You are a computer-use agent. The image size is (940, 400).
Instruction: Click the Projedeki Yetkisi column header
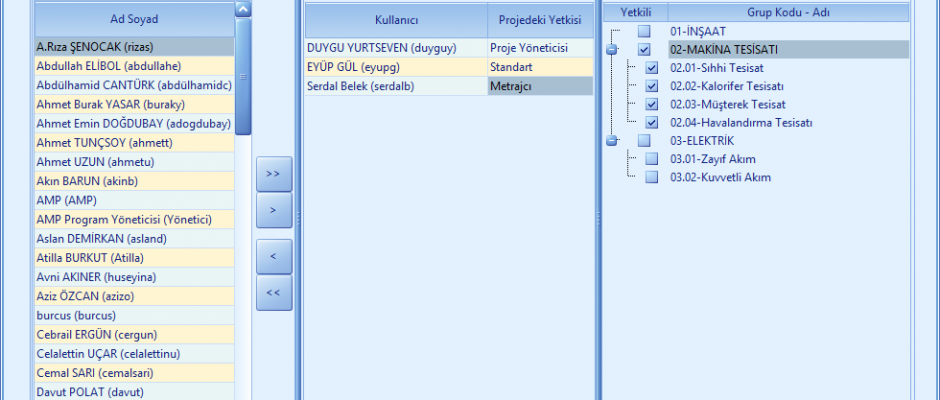pos(539,19)
